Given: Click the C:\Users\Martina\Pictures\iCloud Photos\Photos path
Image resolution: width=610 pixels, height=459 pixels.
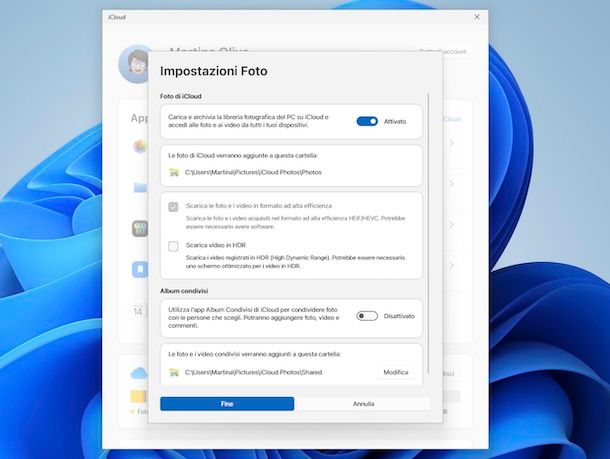Looking at the screenshot, I should [x=253, y=172].
